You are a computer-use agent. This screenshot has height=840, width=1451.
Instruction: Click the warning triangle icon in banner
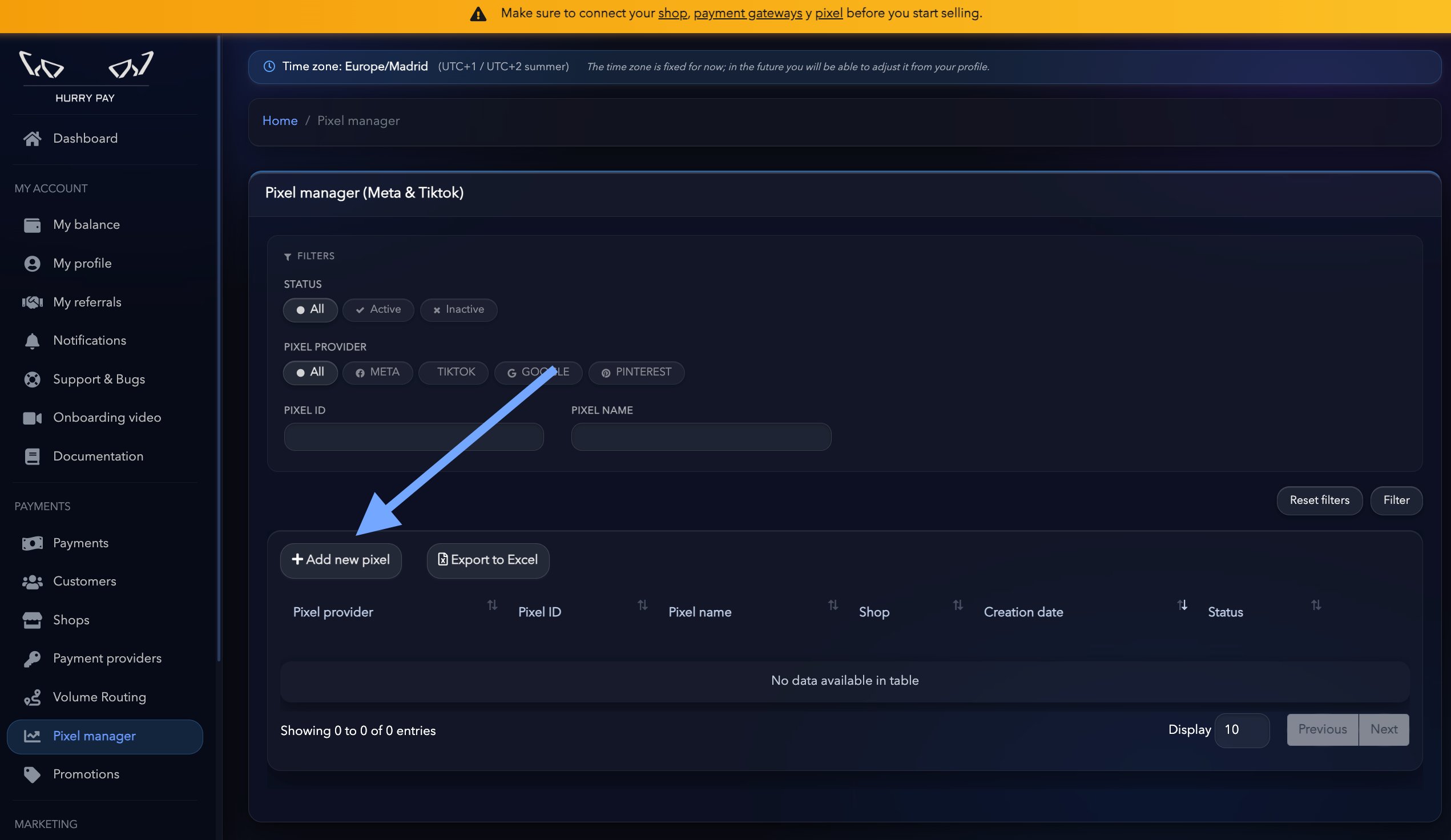[x=478, y=14]
